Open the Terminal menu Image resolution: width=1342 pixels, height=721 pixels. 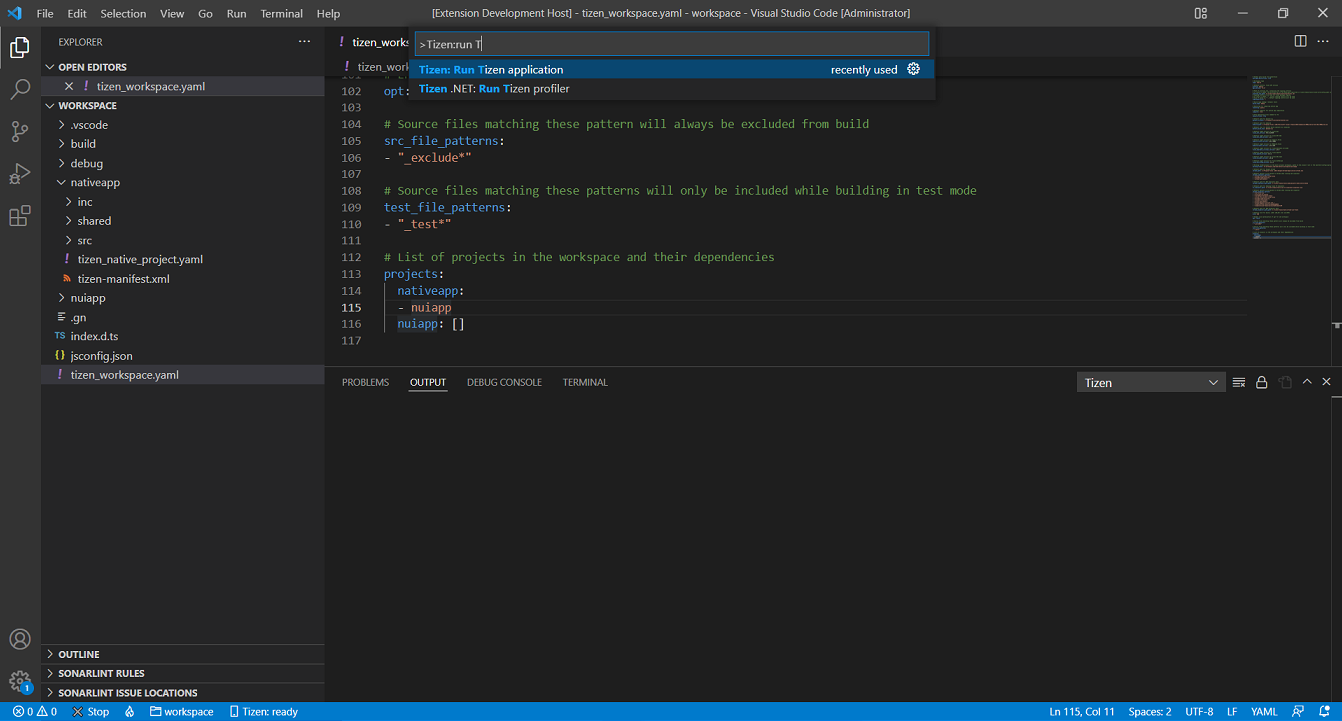[281, 13]
